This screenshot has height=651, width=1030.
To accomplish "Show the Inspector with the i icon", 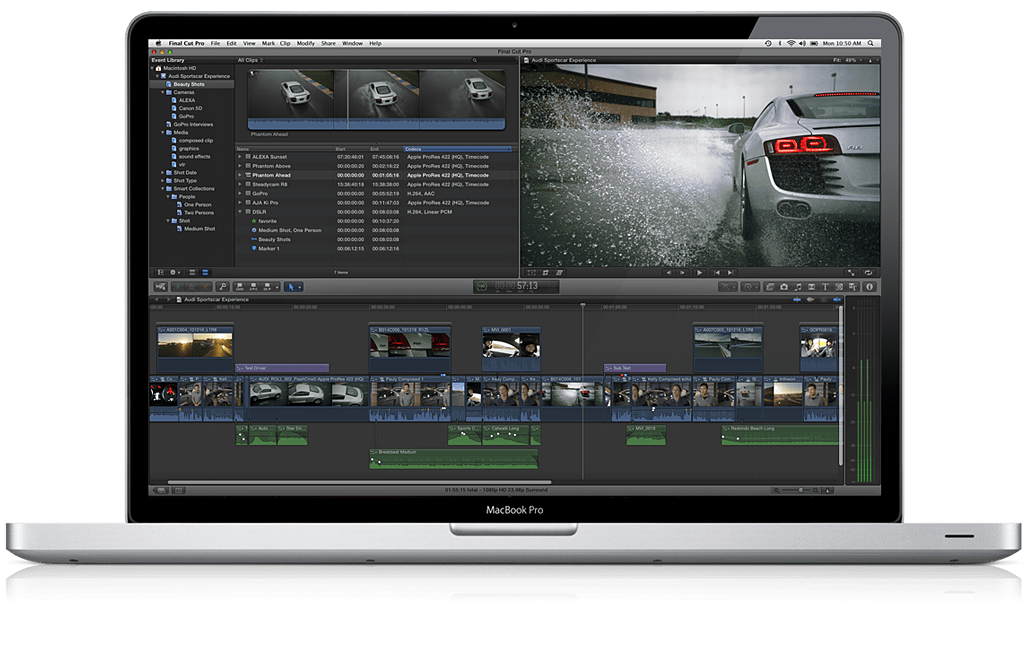I will pyautogui.click(x=870, y=287).
